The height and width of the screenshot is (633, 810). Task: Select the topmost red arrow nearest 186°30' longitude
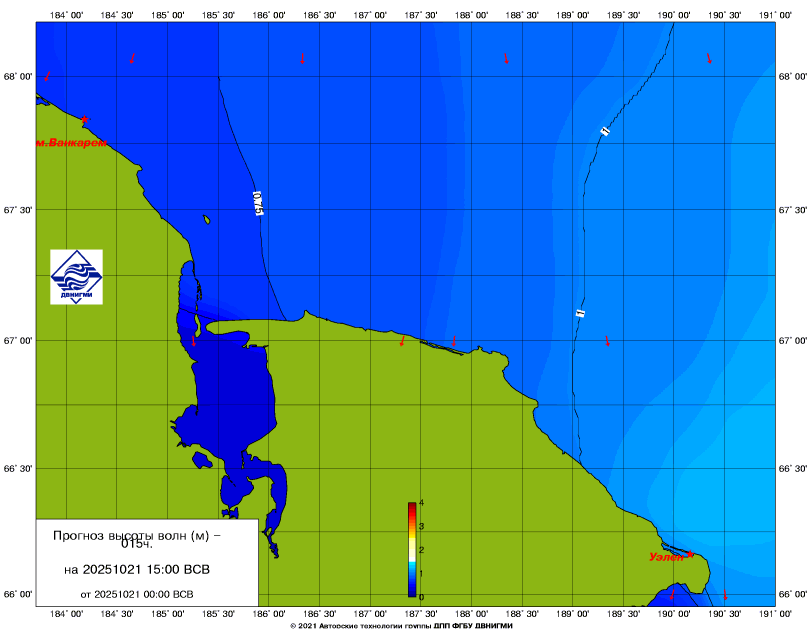pos(302,58)
